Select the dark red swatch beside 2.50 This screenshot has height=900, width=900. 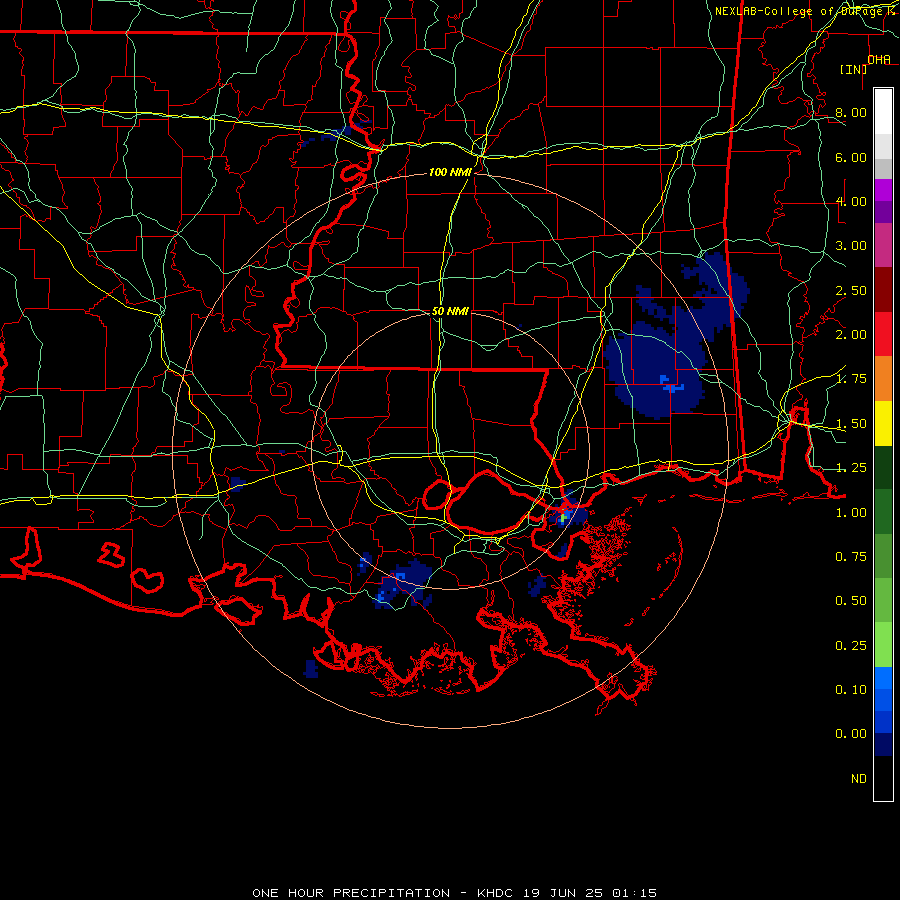[883, 290]
